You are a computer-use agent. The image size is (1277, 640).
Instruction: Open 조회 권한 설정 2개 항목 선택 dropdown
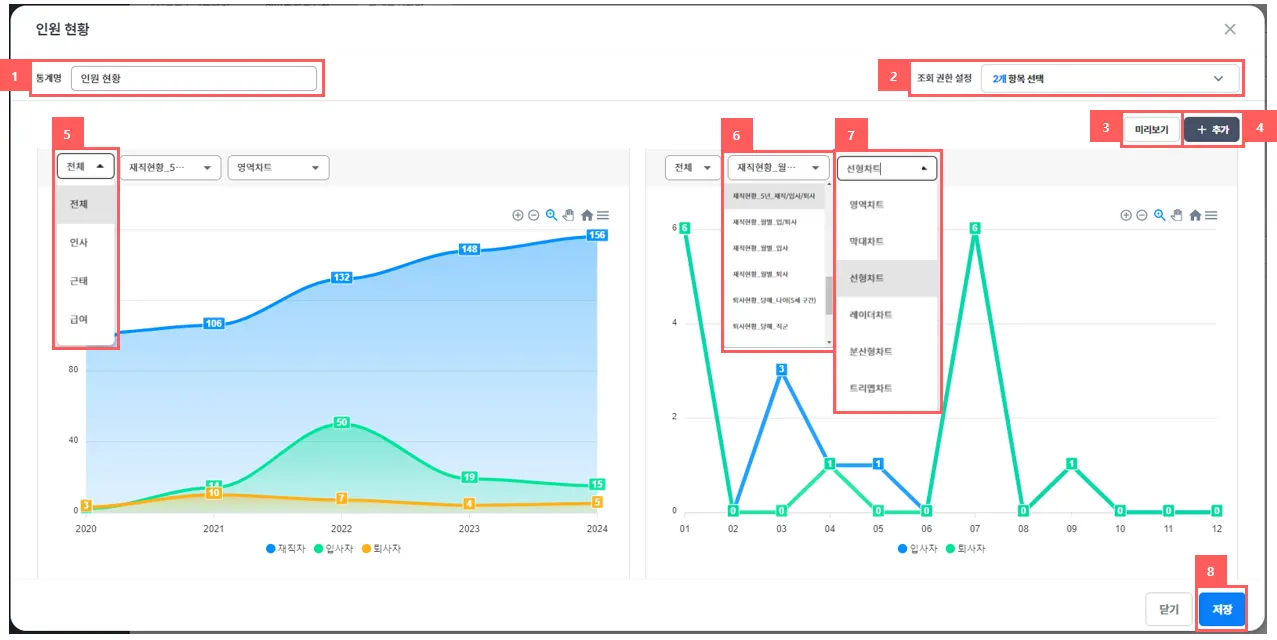tap(1109, 77)
